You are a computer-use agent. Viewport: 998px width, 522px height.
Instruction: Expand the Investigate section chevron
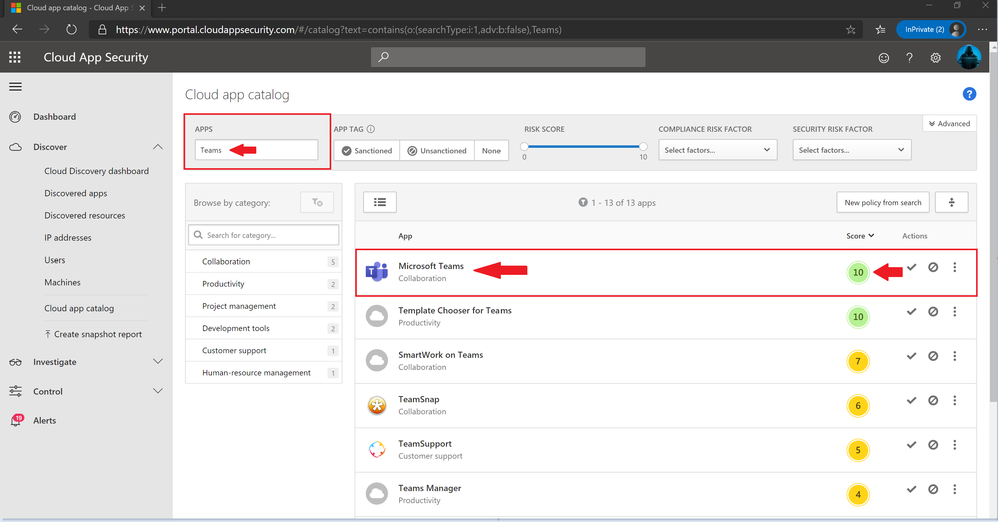(x=158, y=362)
